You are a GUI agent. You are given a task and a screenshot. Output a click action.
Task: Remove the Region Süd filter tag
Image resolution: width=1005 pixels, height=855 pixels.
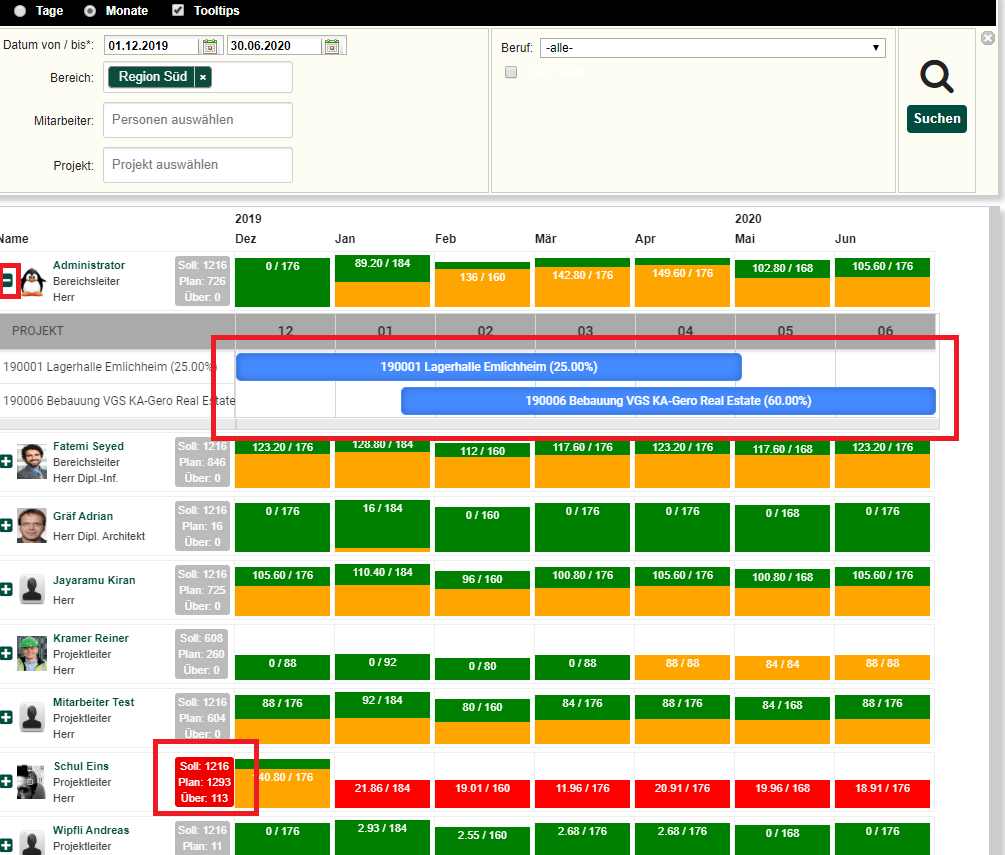(x=203, y=77)
